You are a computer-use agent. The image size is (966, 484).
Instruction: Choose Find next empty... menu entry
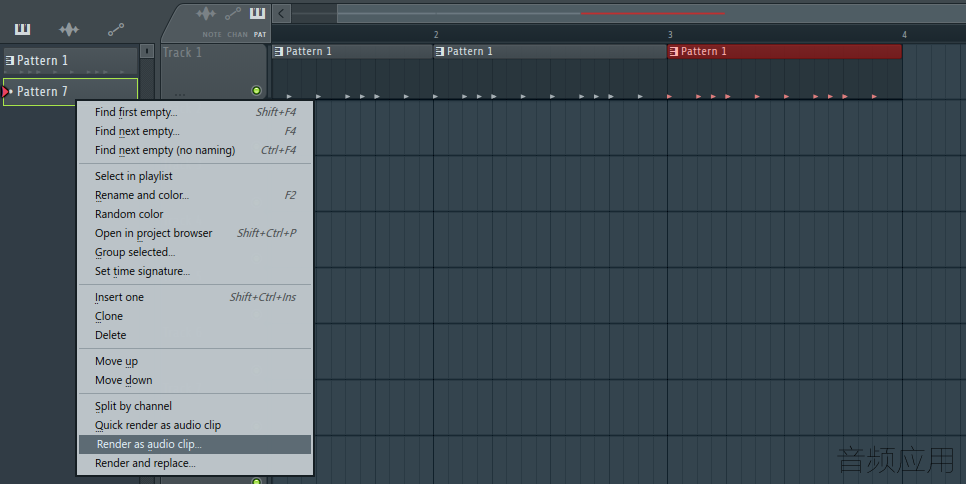click(195, 131)
